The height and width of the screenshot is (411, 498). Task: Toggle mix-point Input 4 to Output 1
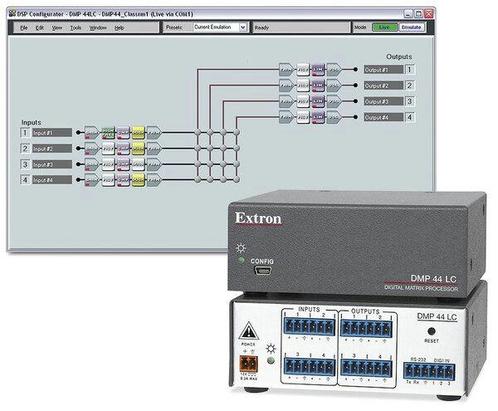198,180
